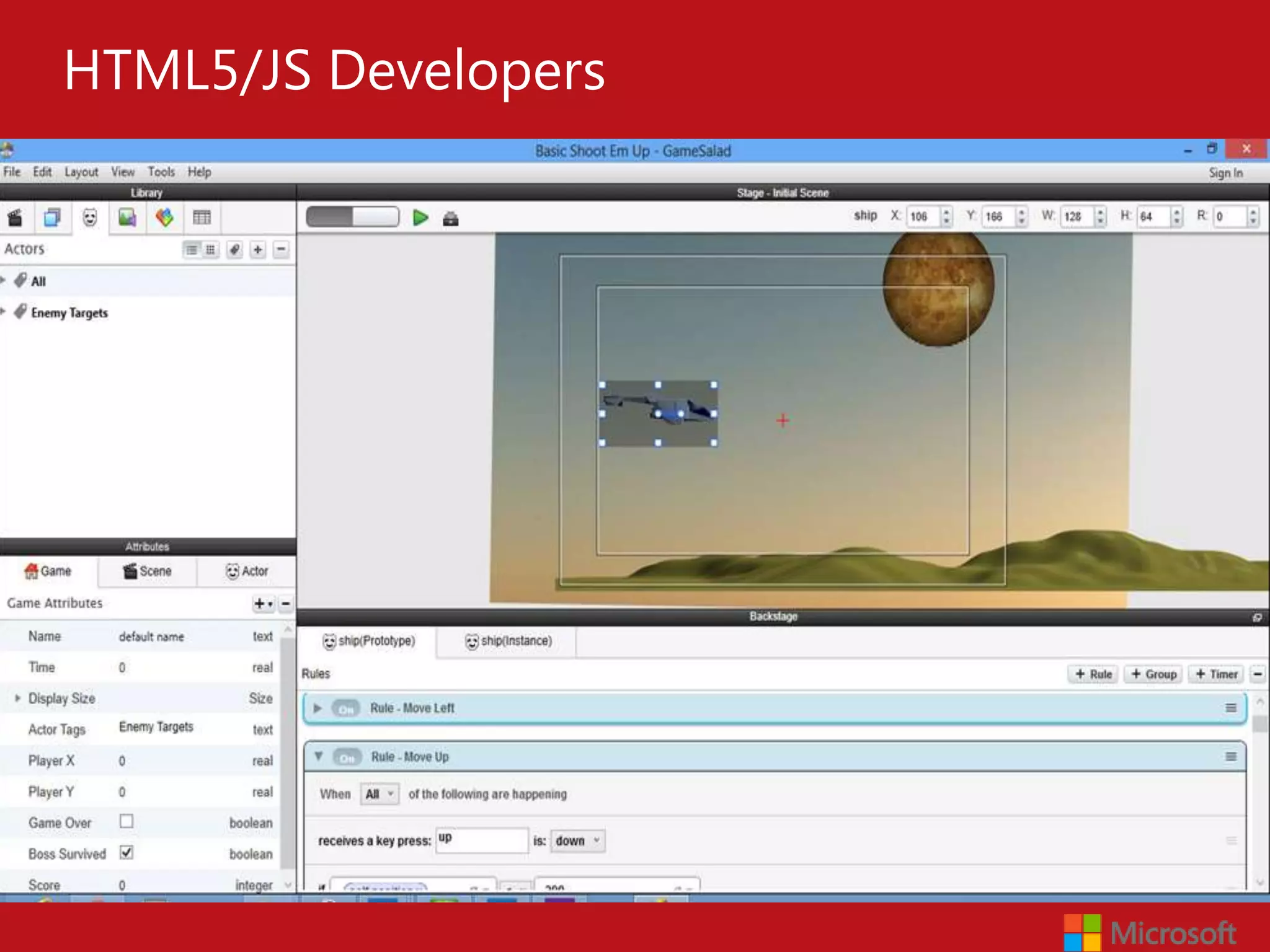The height and width of the screenshot is (952, 1270).
Task: Select the Player X attribute
Action: [141, 760]
